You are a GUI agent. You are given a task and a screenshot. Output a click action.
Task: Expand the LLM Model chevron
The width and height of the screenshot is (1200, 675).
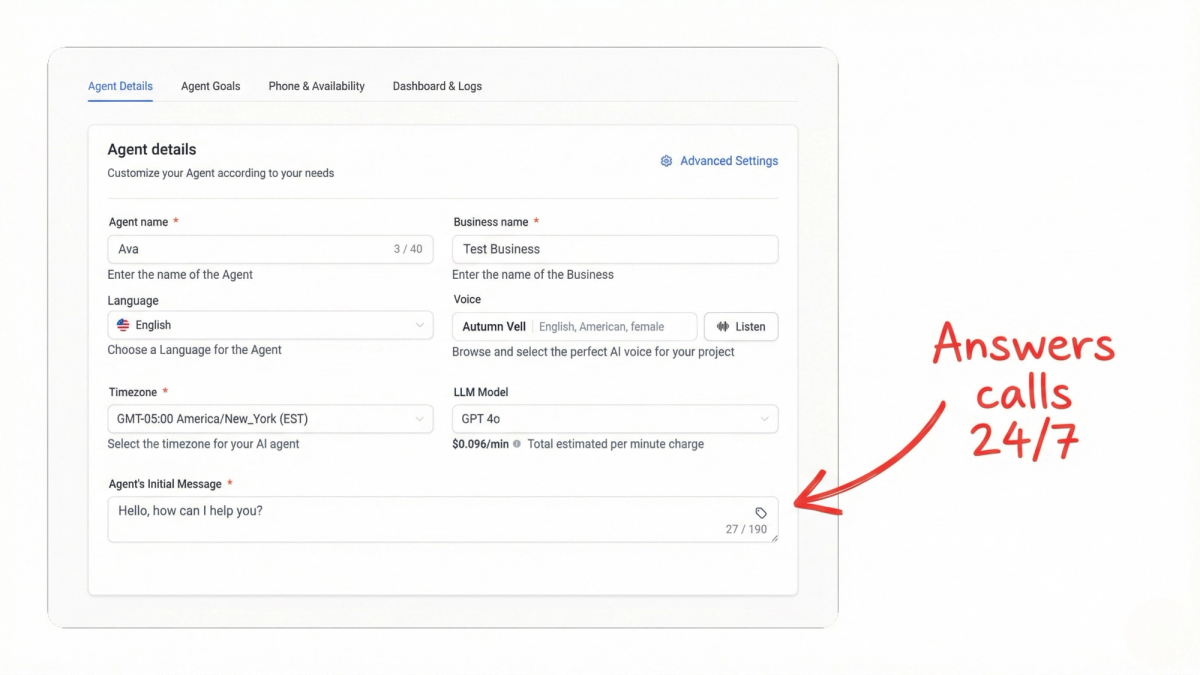(765, 419)
